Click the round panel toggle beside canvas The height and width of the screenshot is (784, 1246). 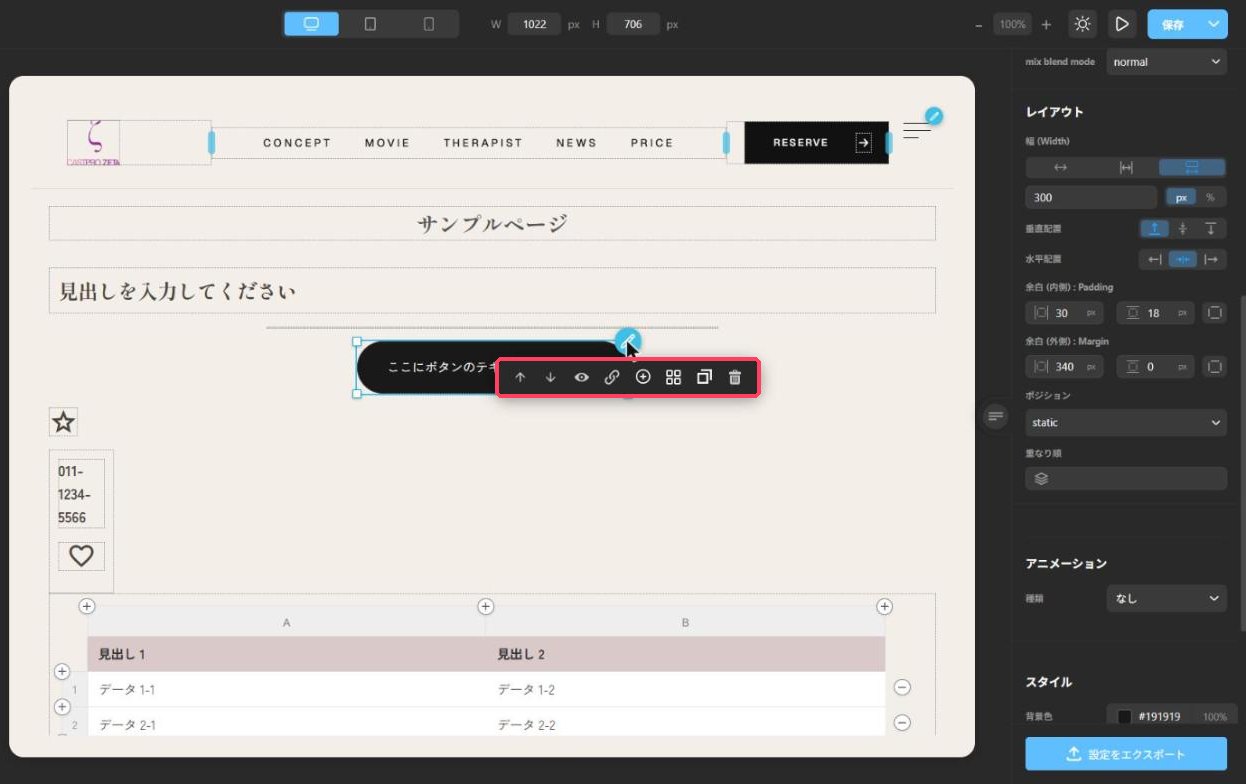(994, 416)
